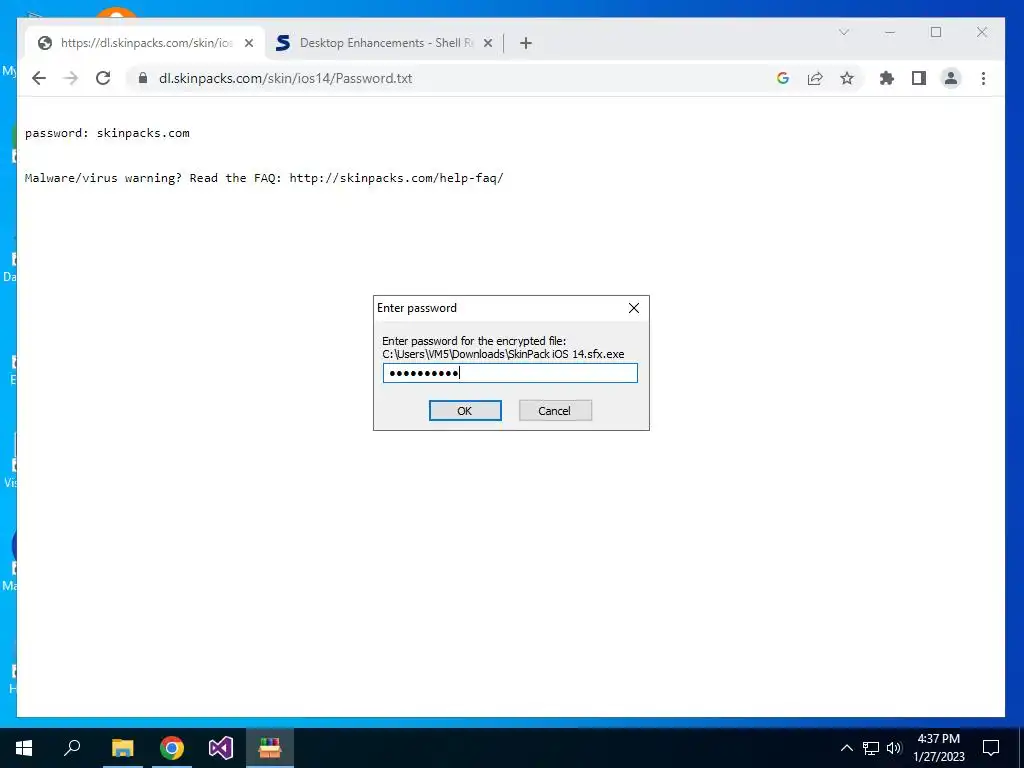
Task: Open the Chrome profile avatar
Action: pyautogui.click(x=951, y=78)
